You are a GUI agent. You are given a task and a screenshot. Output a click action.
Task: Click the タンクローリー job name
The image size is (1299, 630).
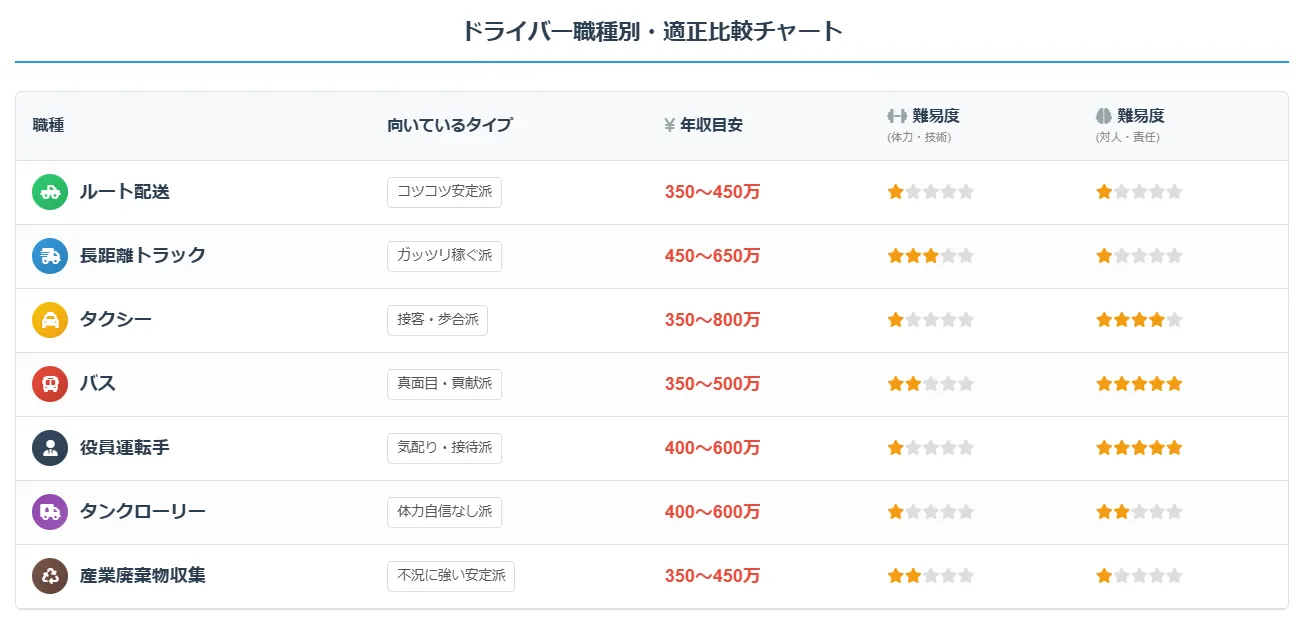(143, 512)
